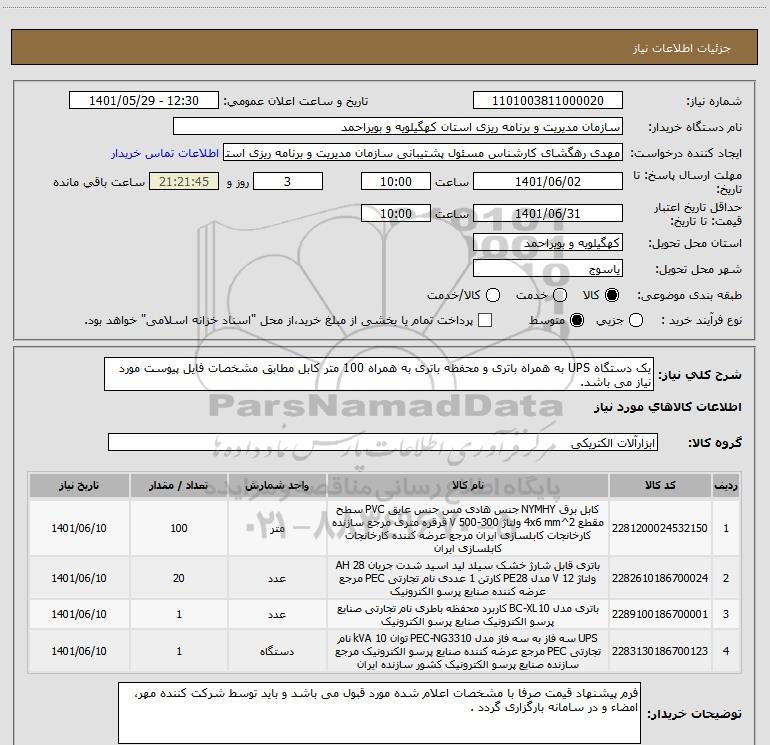Click the quantity 100 cell

click(179, 528)
